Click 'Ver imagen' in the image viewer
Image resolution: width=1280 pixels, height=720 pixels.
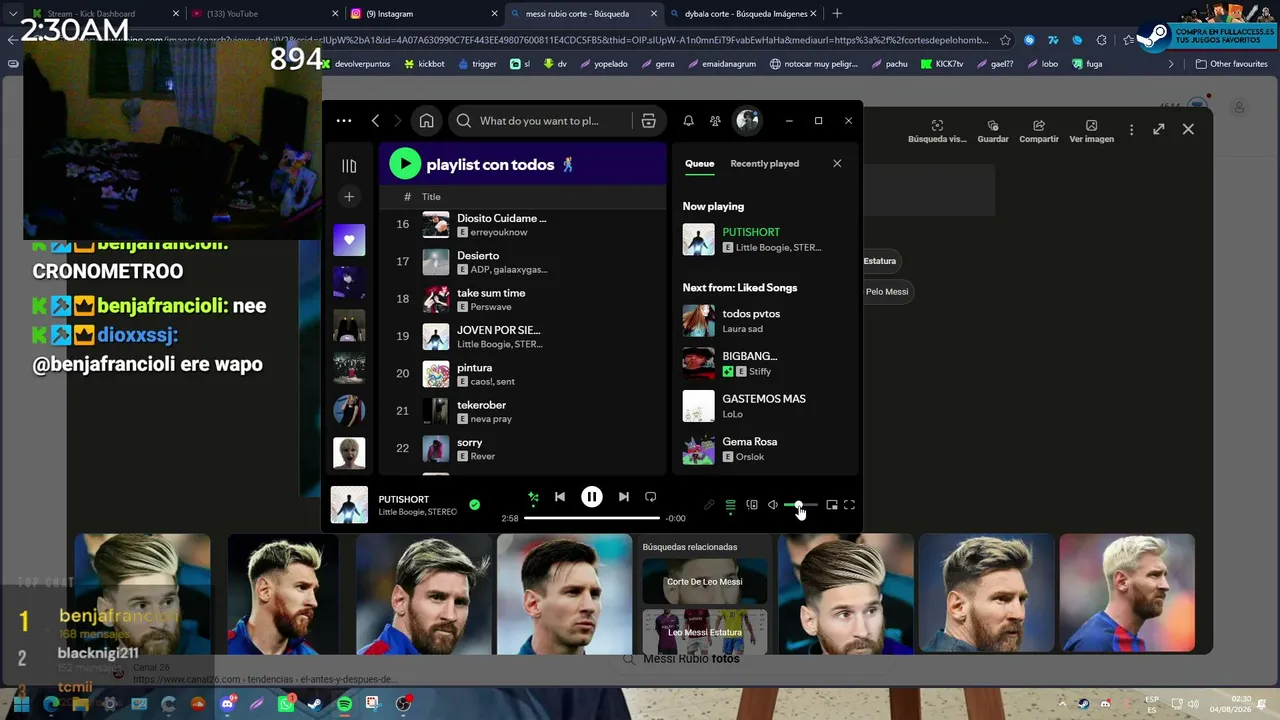tap(1092, 131)
